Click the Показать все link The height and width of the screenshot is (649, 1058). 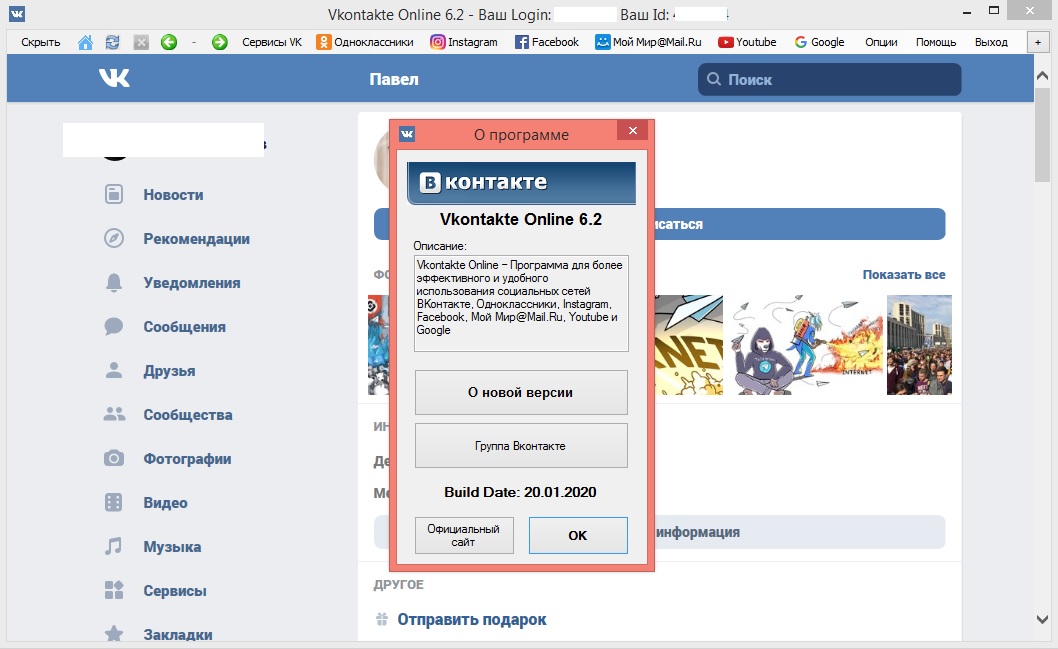[903, 275]
